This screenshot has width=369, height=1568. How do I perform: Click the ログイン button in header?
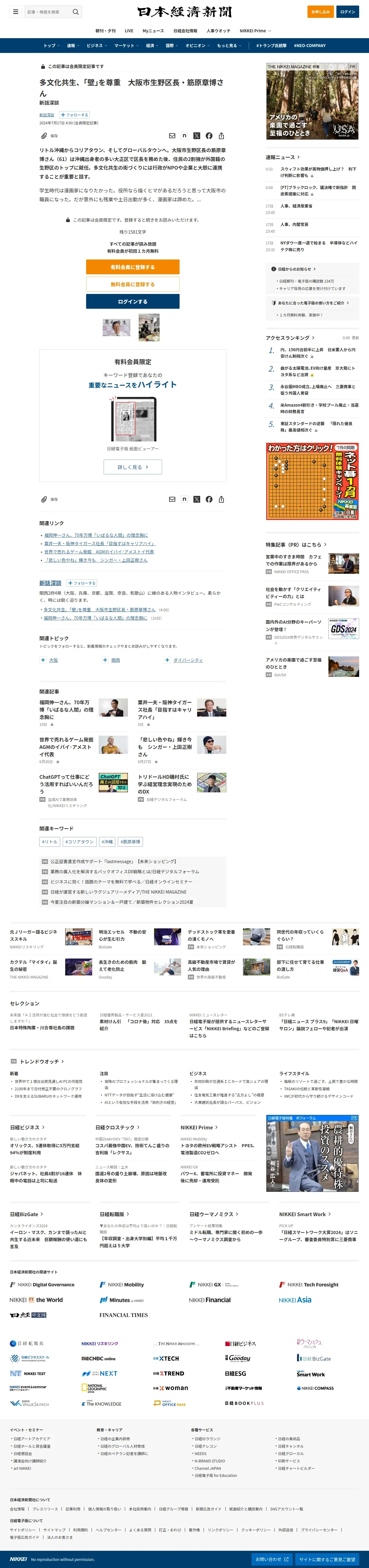coord(348,12)
